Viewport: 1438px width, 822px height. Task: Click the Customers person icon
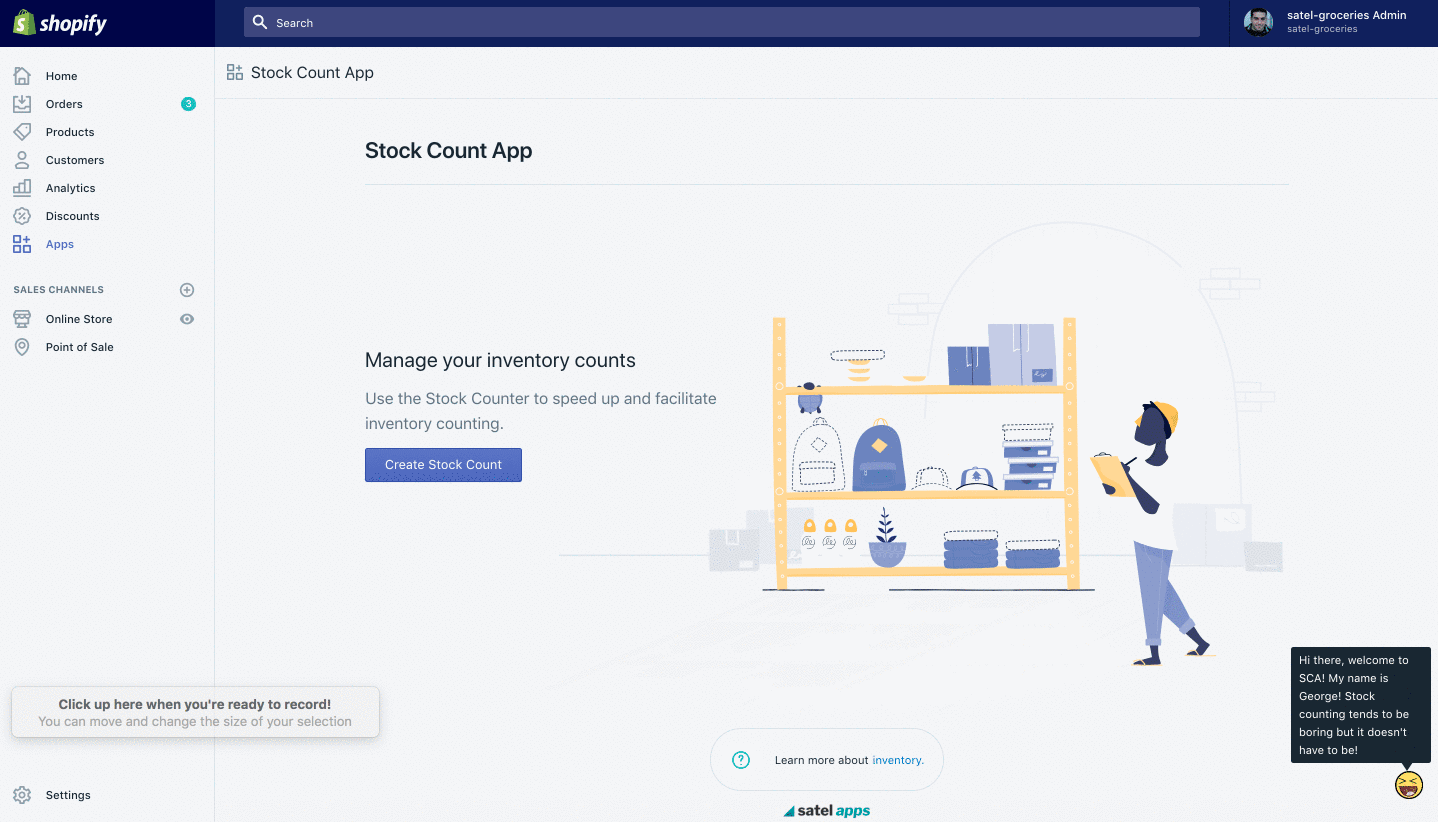[x=22, y=160]
